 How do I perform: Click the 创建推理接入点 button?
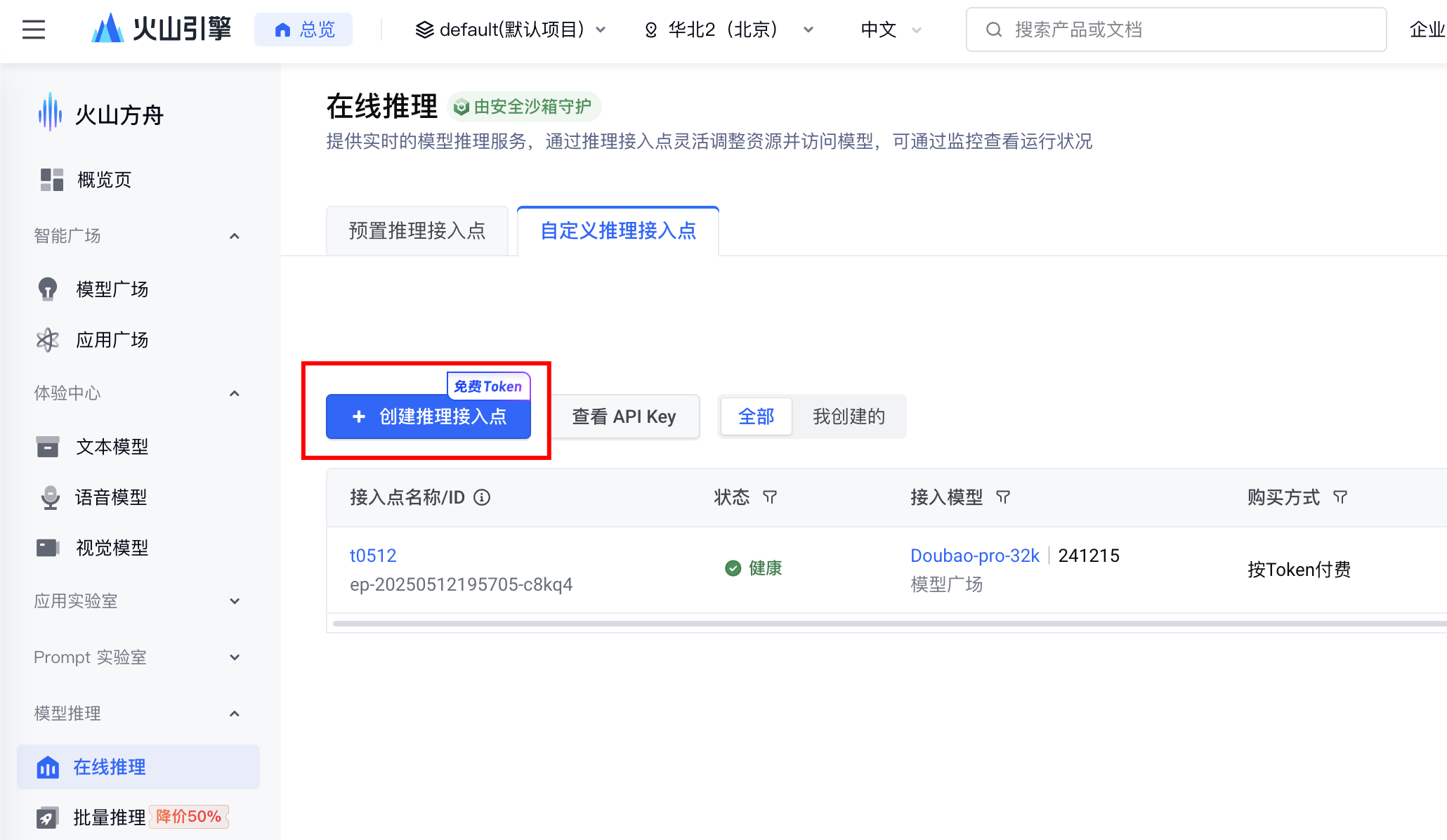428,416
